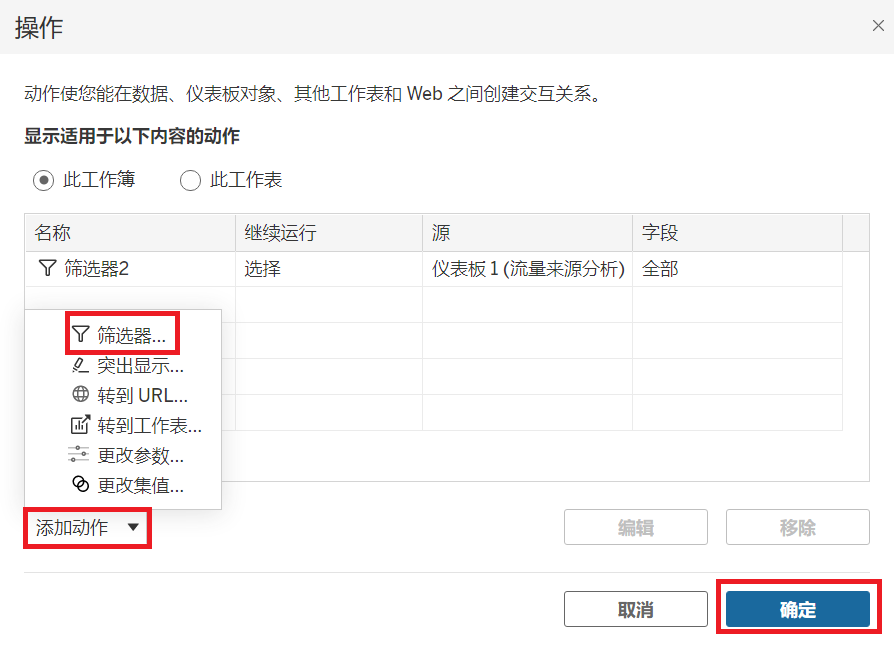Click the highlighter icon for 突出显示
The height and width of the screenshot is (650, 894).
coord(80,364)
